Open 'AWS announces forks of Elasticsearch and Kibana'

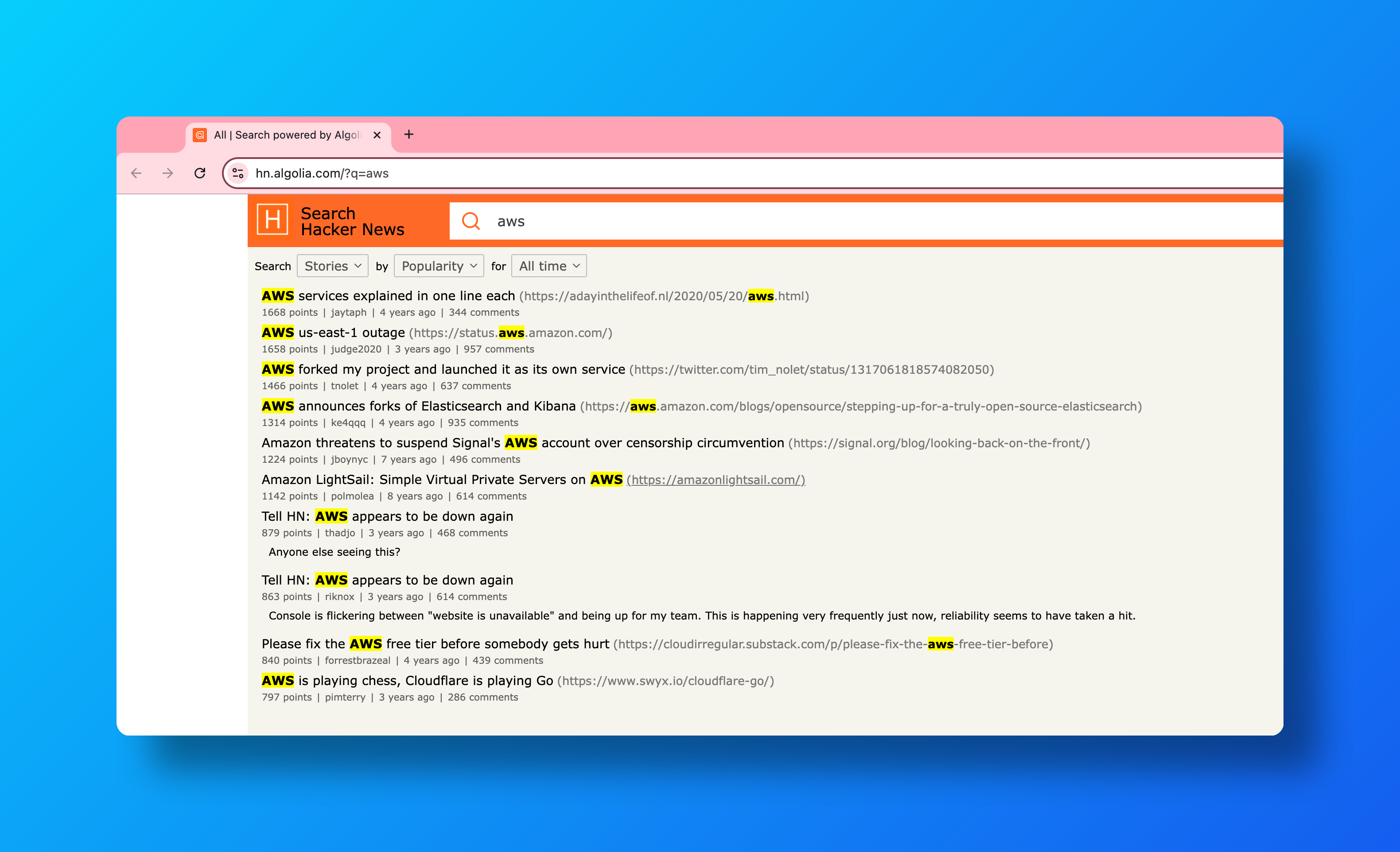pos(419,406)
